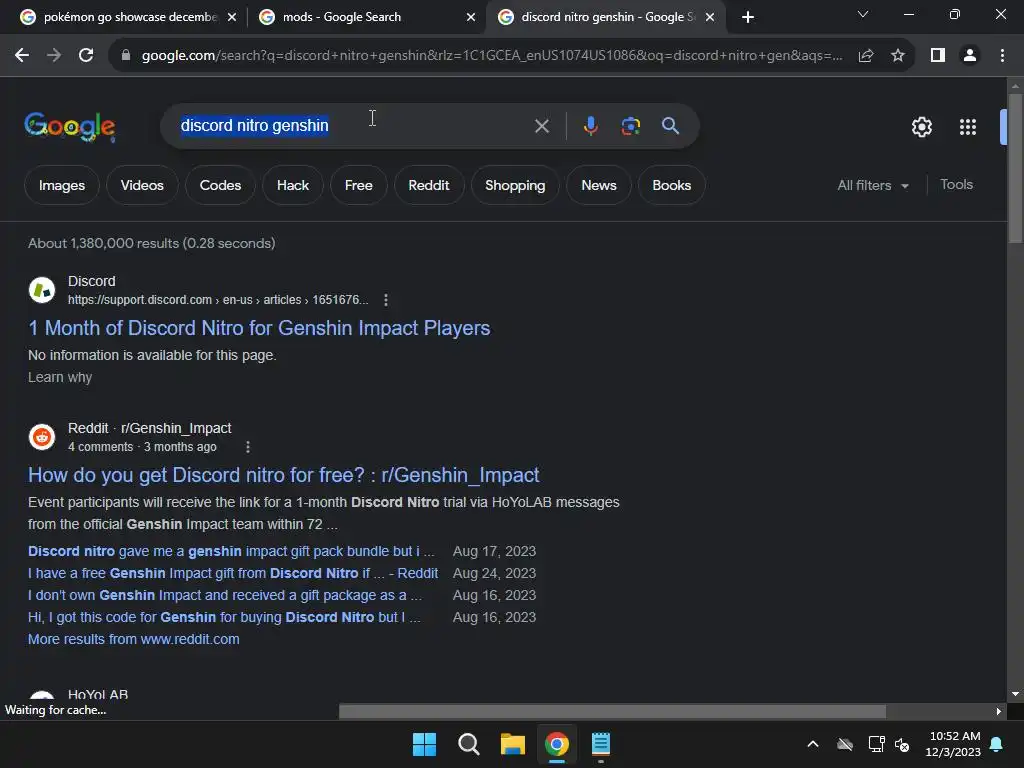
Task: Show hidden system tray icons
Action: point(813,744)
